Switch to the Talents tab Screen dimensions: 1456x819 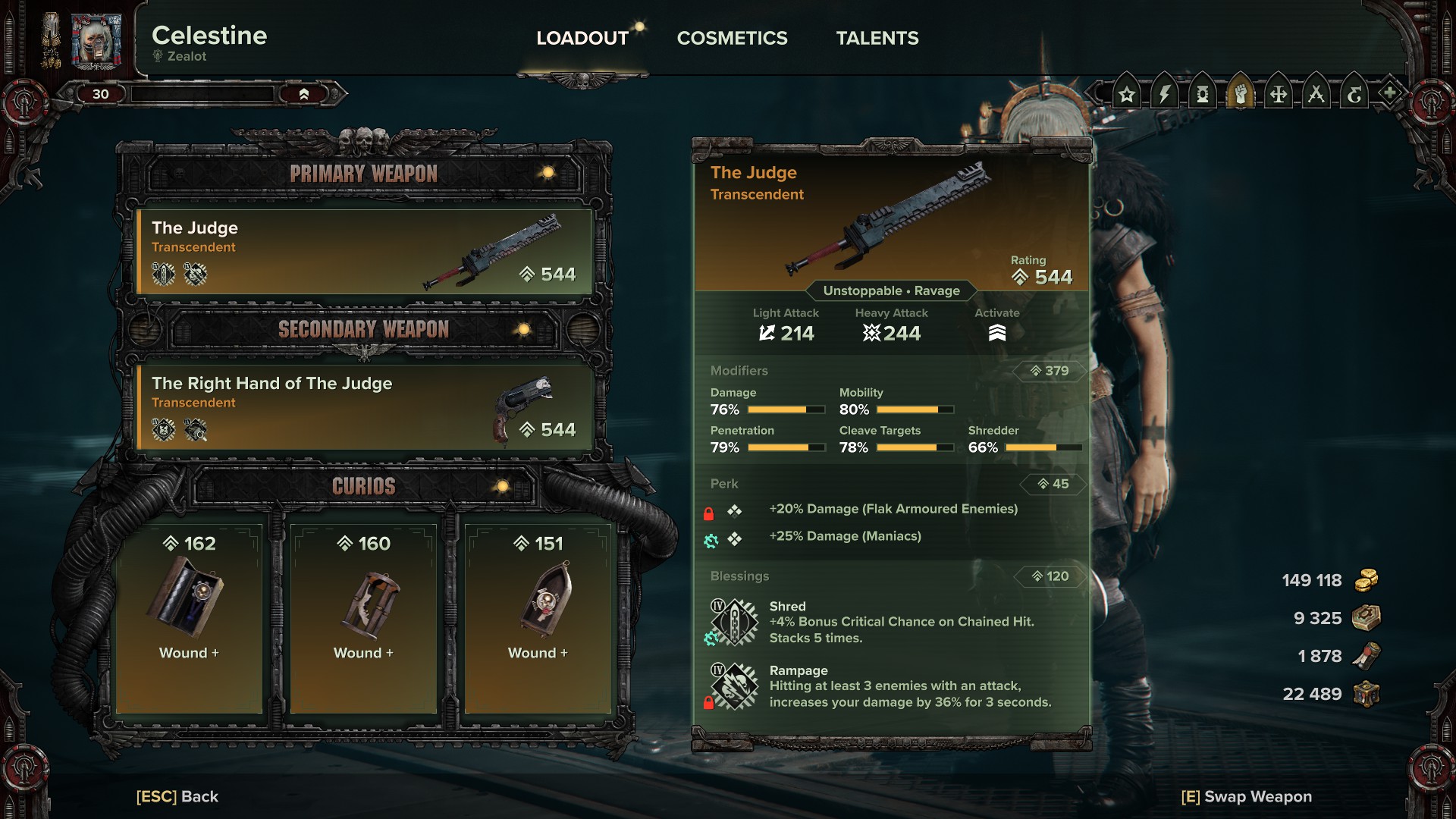pyautogui.click(x=877, y=38)
